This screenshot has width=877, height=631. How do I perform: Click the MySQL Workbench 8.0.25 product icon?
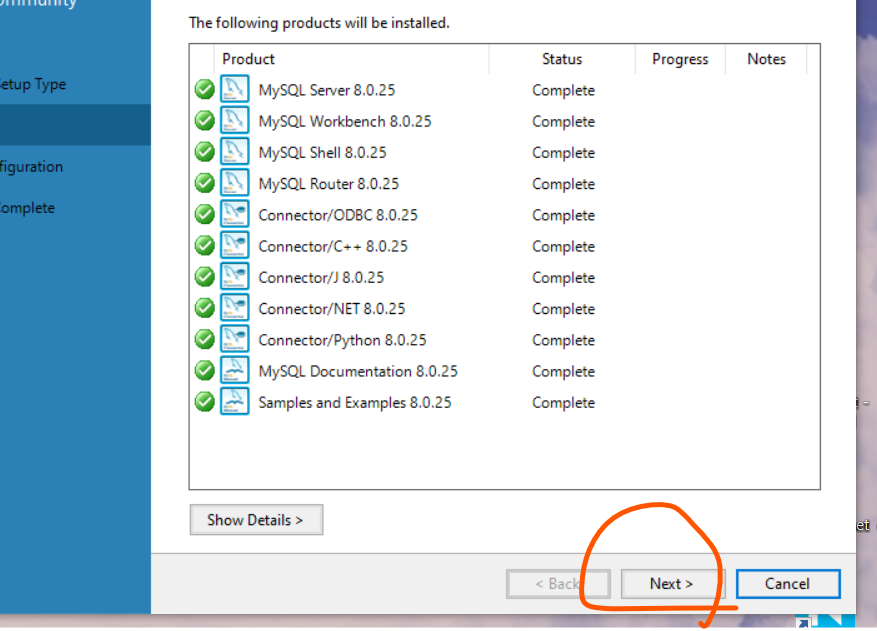coord(234,120)
